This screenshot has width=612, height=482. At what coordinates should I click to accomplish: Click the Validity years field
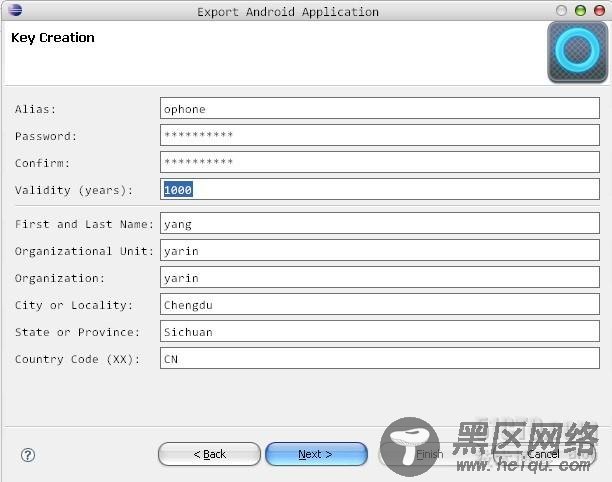point(380,189)
